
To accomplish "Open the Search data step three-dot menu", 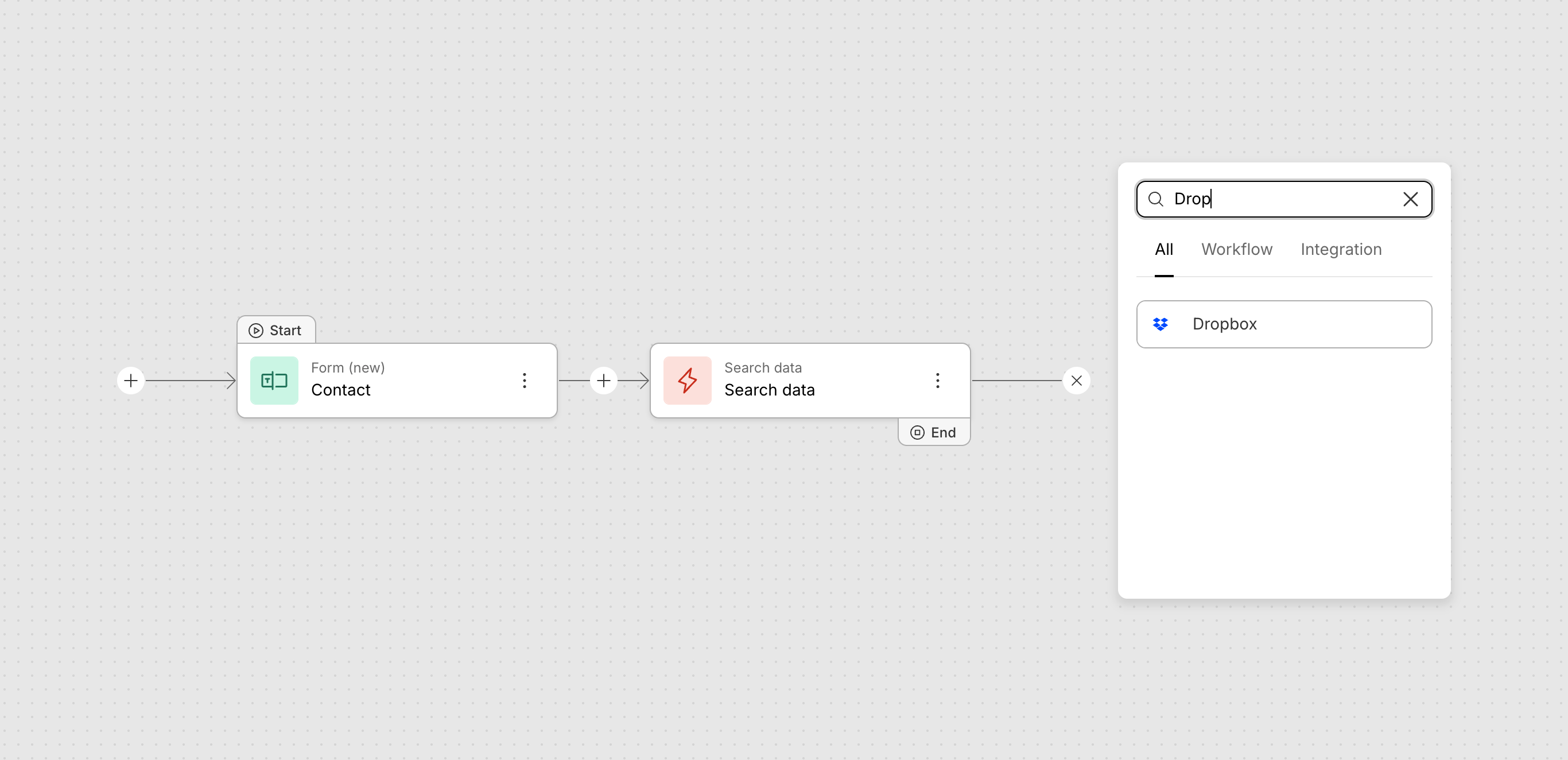I will click(937, 381).
